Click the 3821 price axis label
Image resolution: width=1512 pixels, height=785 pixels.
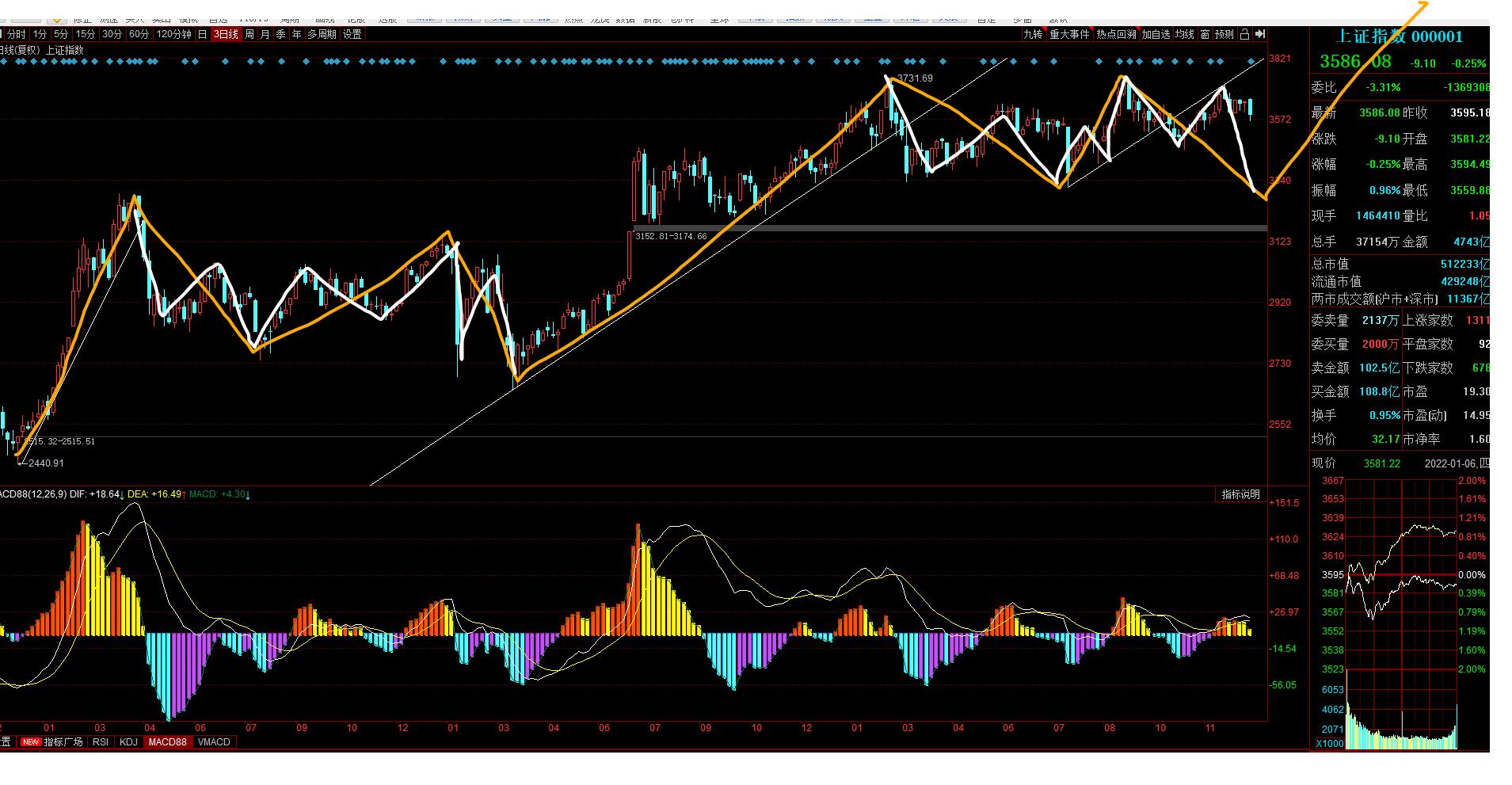tap(1280, 58)
